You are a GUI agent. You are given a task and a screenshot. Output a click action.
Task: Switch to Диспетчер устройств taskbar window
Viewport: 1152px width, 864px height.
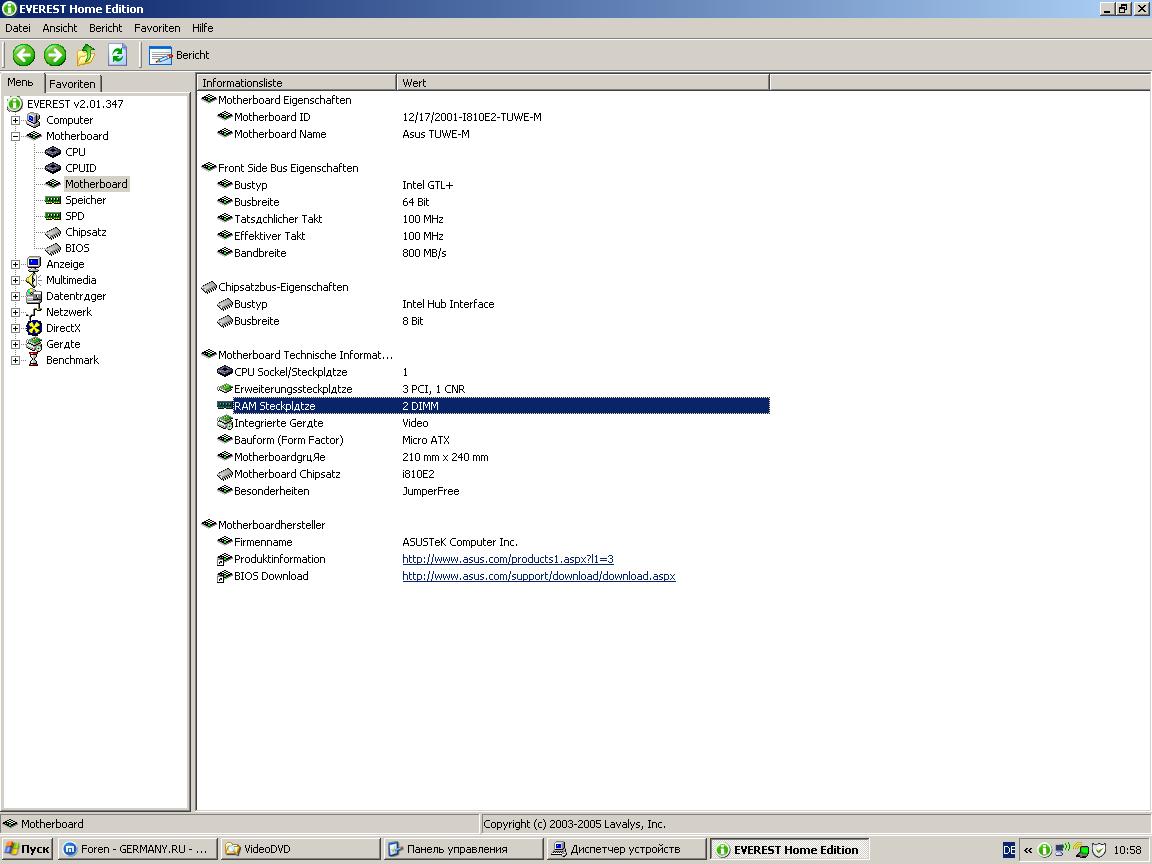click(x=627, y=849)
